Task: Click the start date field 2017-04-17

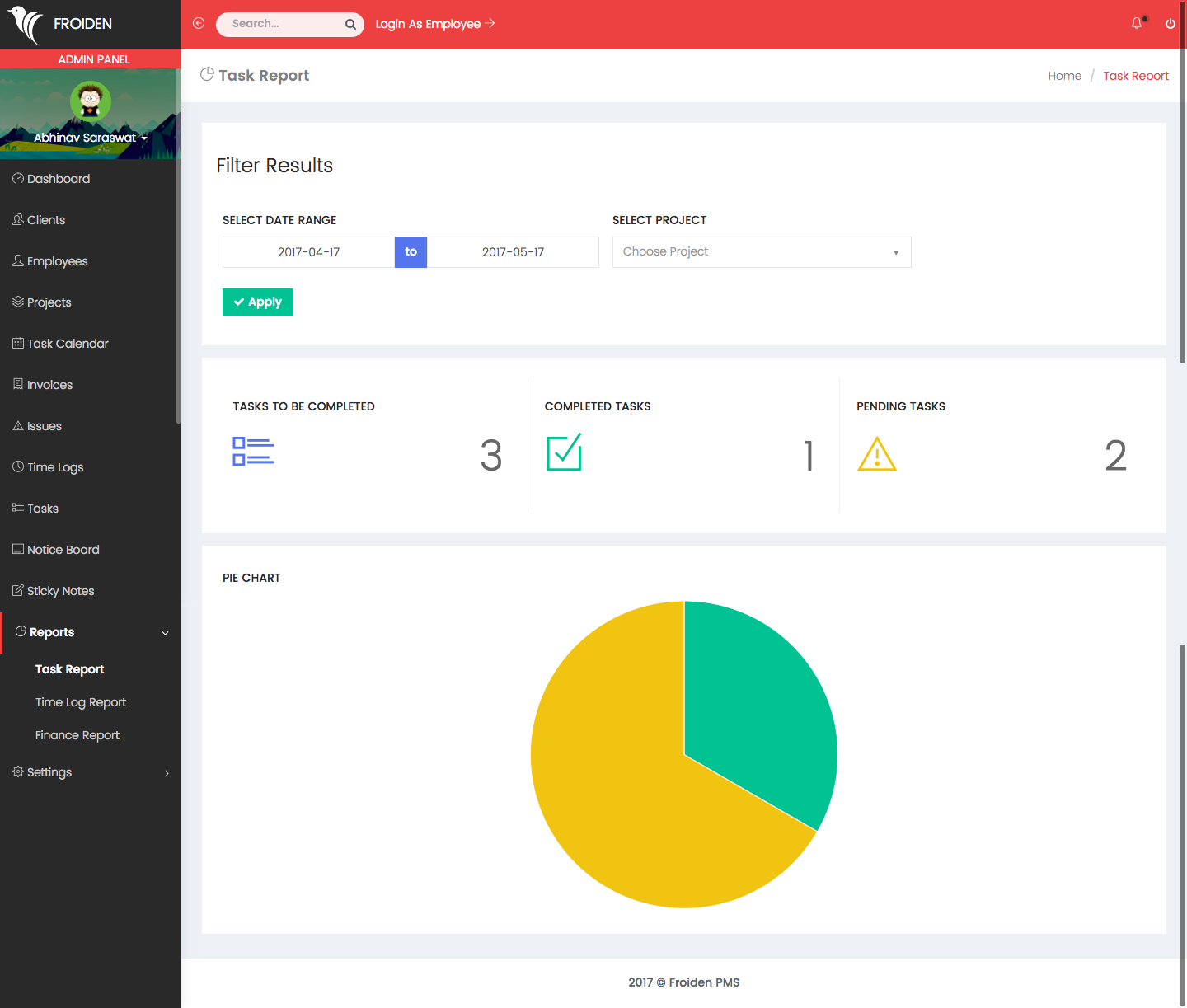Action: tap(308, 252)
